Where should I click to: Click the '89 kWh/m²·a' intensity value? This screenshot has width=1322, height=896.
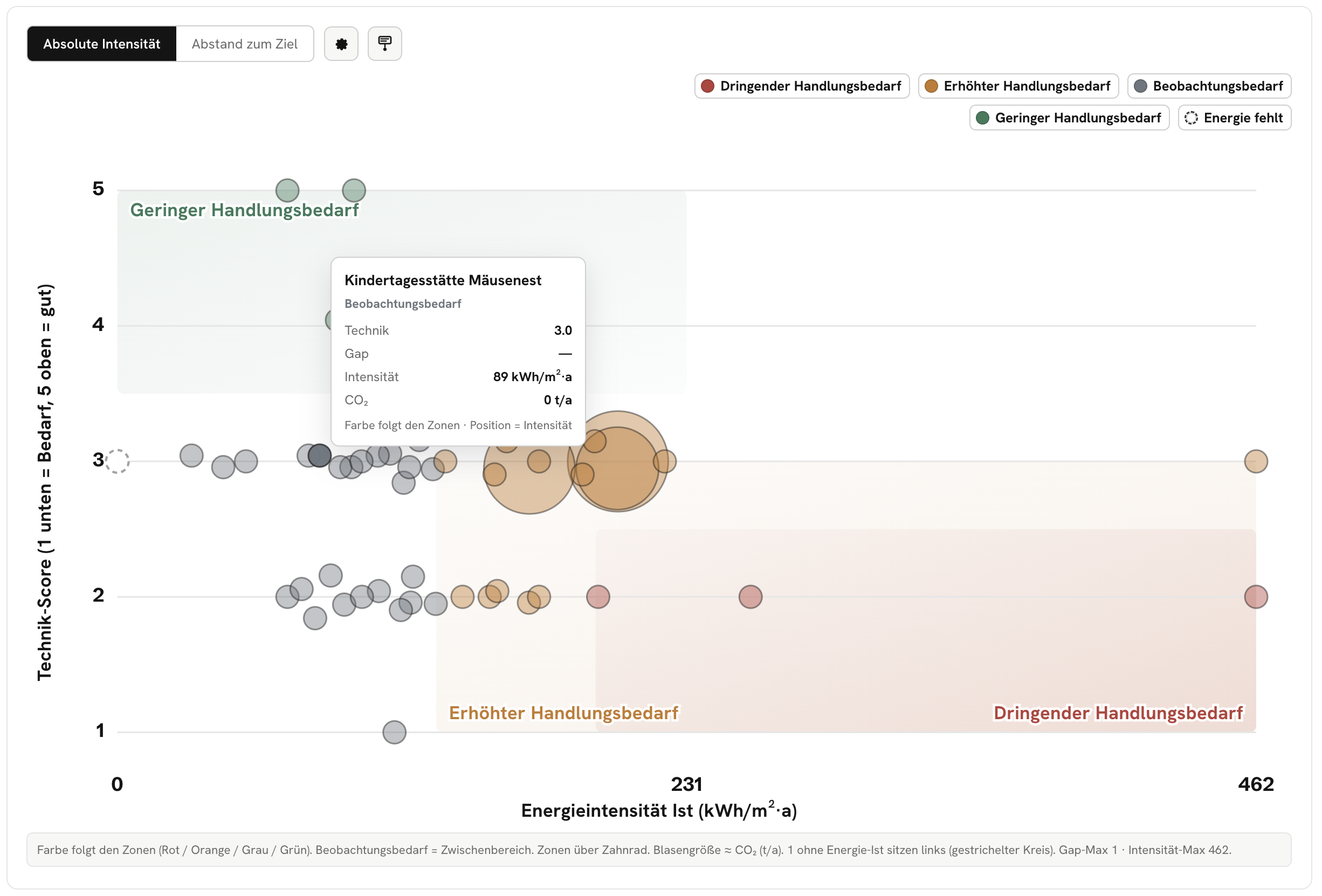(532, 376)
